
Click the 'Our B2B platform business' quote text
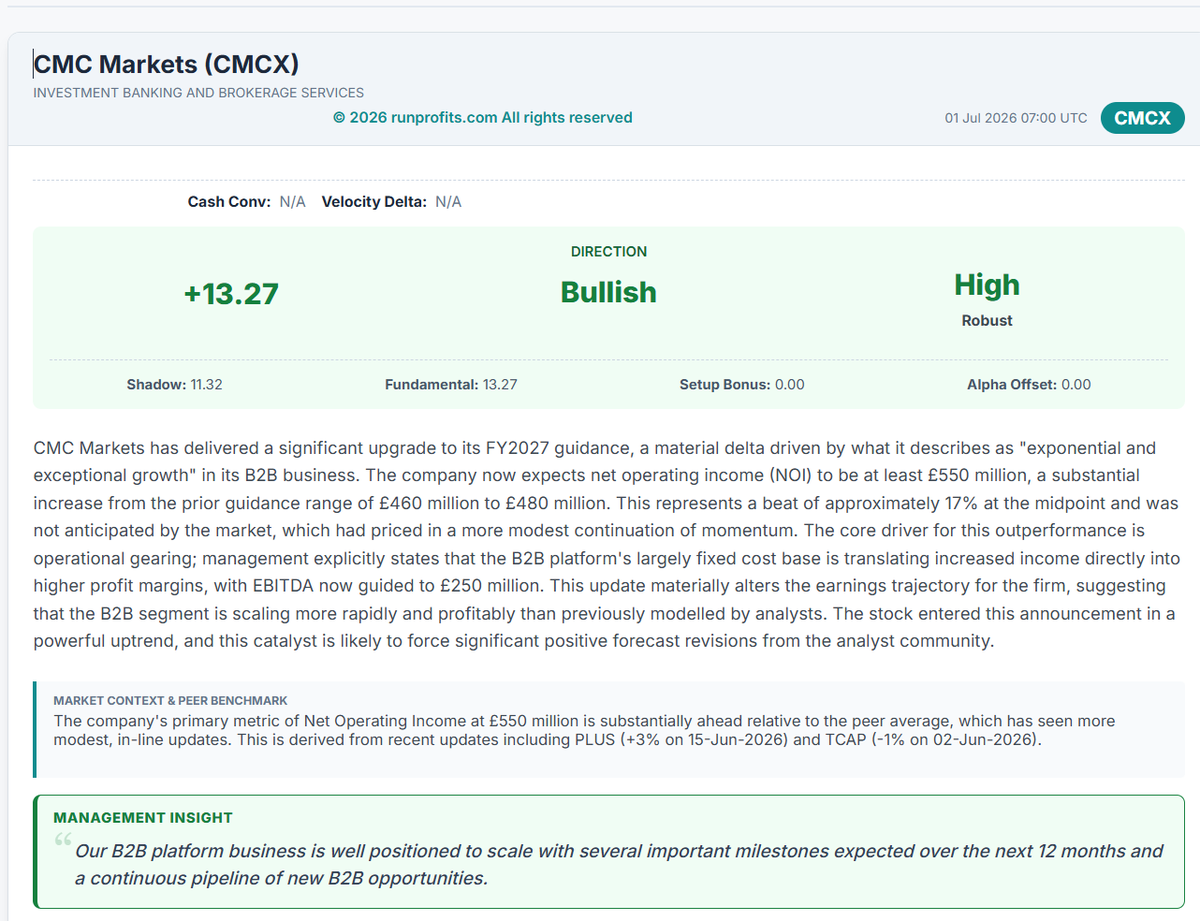pos(619,865)
